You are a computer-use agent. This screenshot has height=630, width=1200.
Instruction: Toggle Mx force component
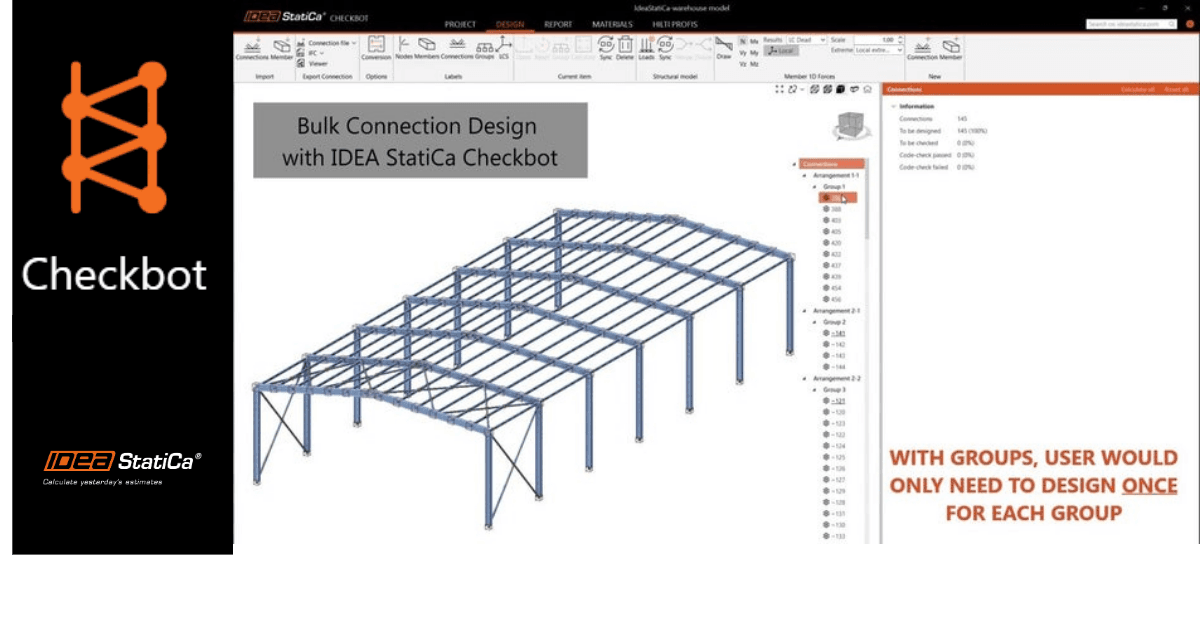tap(754, 40)
